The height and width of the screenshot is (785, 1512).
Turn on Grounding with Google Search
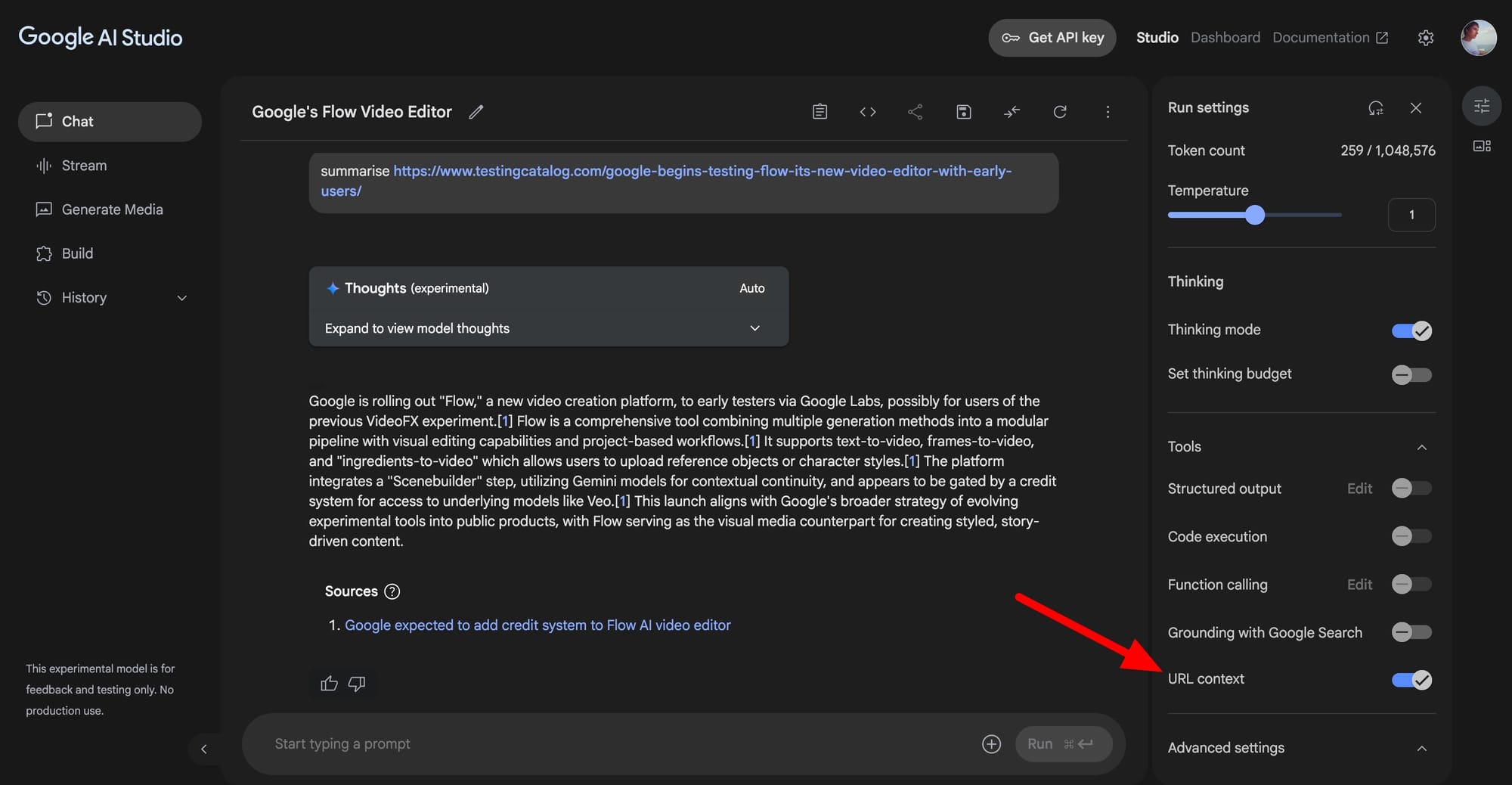point(1411,632)
